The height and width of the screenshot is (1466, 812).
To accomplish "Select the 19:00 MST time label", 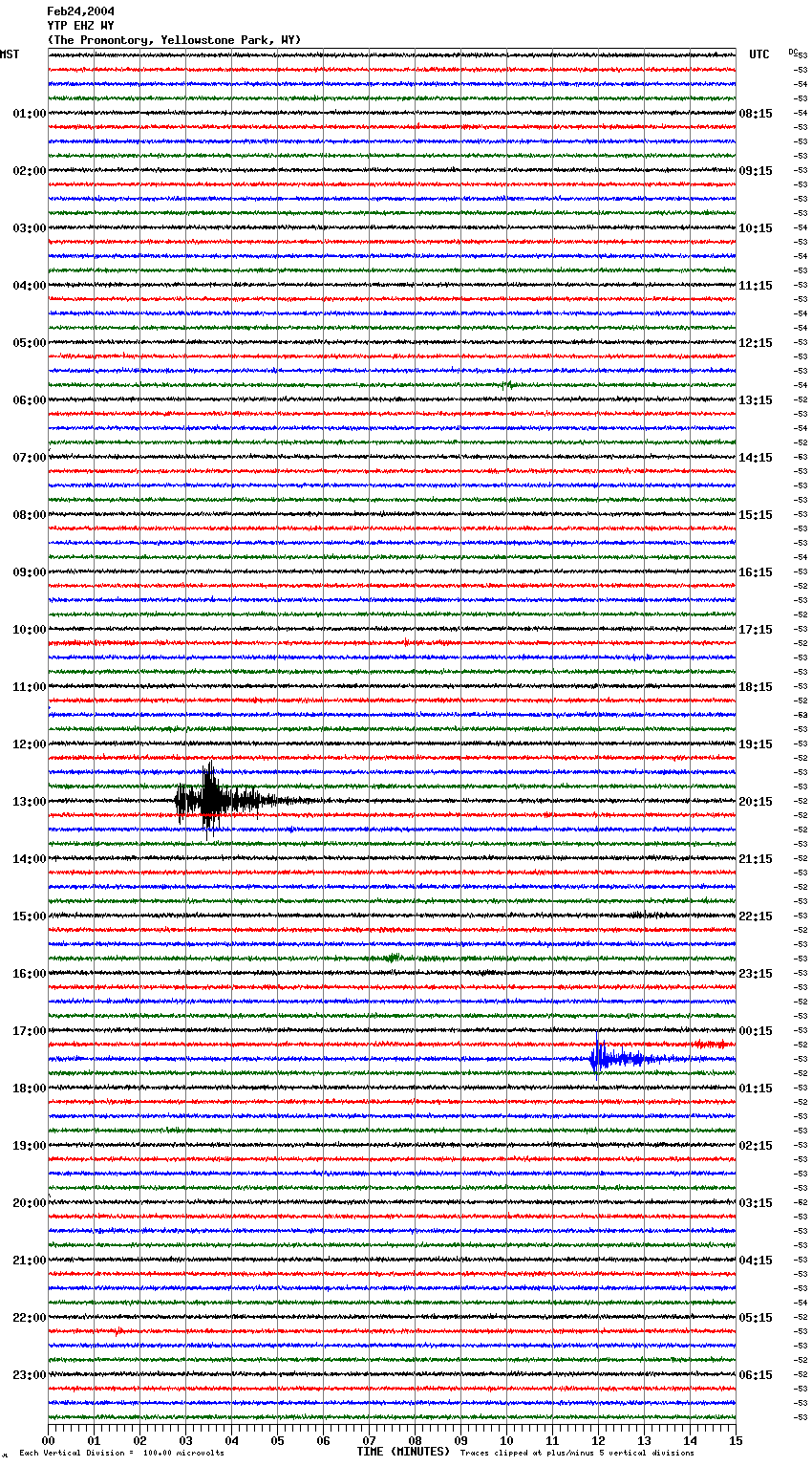I will point(30,1146).
